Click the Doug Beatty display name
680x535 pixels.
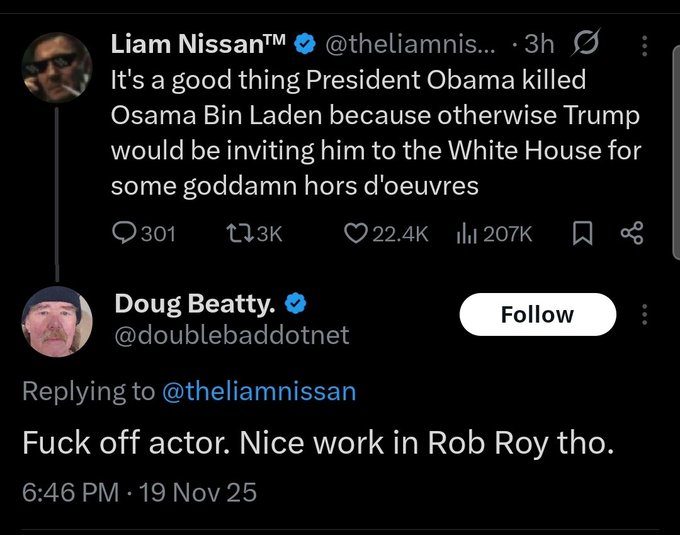click(197, 303)
